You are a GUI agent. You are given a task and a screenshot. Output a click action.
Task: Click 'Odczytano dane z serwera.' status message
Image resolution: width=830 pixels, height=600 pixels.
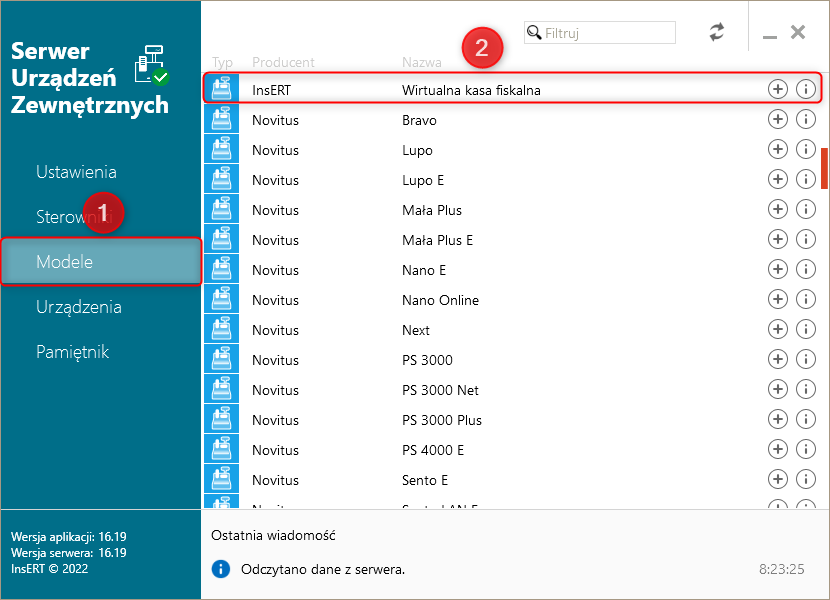[x=323, y=569]
